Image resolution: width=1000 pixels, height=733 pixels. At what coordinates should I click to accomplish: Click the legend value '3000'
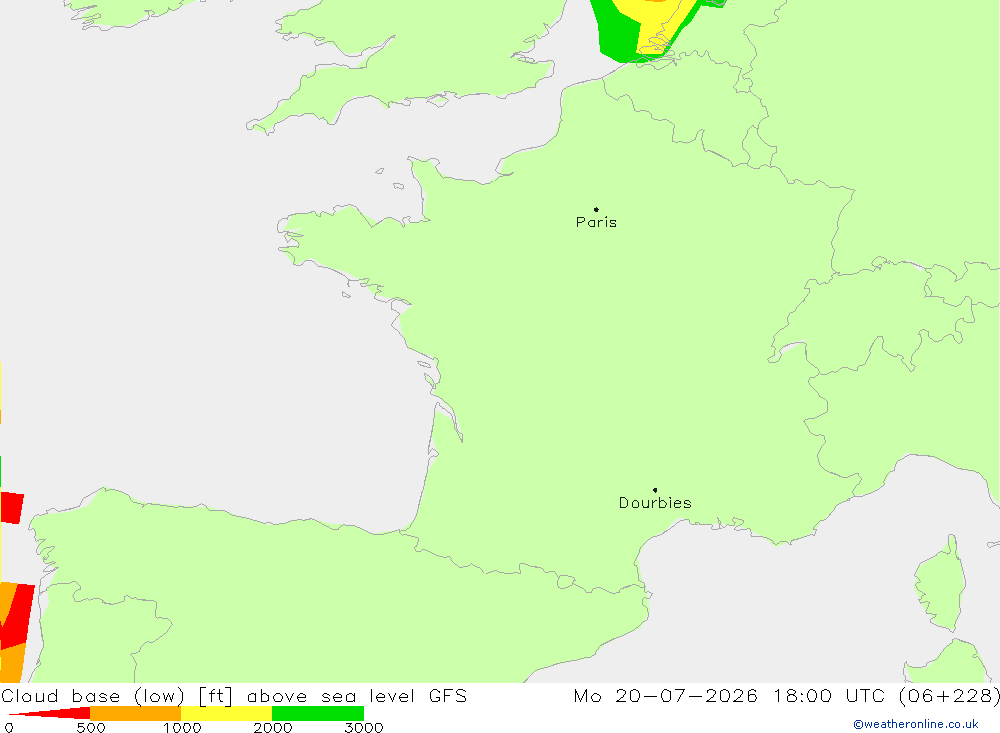tap(364, 728)
